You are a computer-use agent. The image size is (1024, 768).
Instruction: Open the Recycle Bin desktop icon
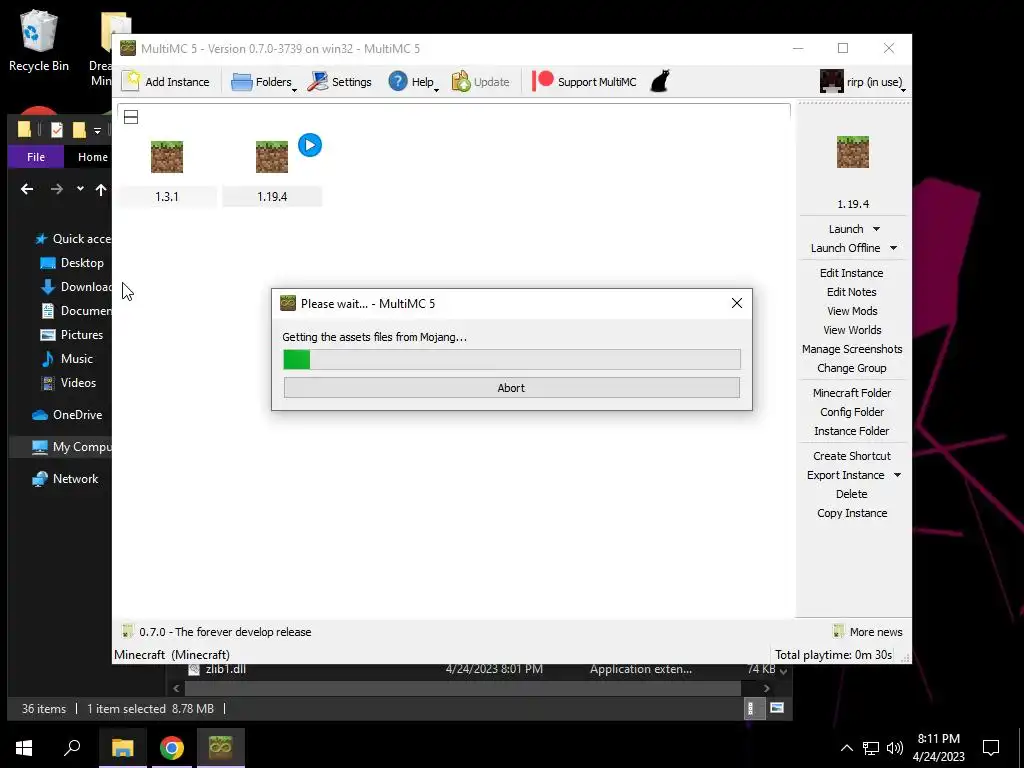tap(39, 40)
